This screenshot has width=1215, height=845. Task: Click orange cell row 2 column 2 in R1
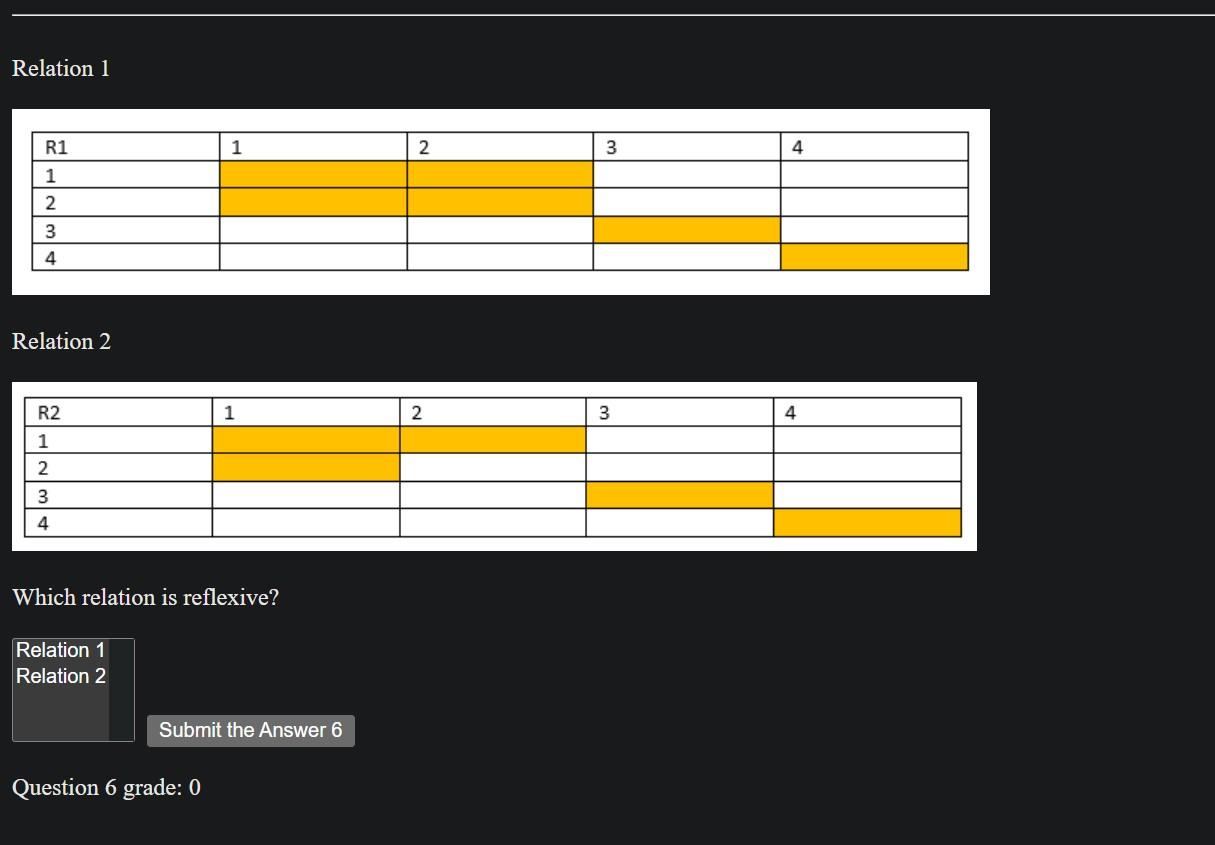point(499,203)
